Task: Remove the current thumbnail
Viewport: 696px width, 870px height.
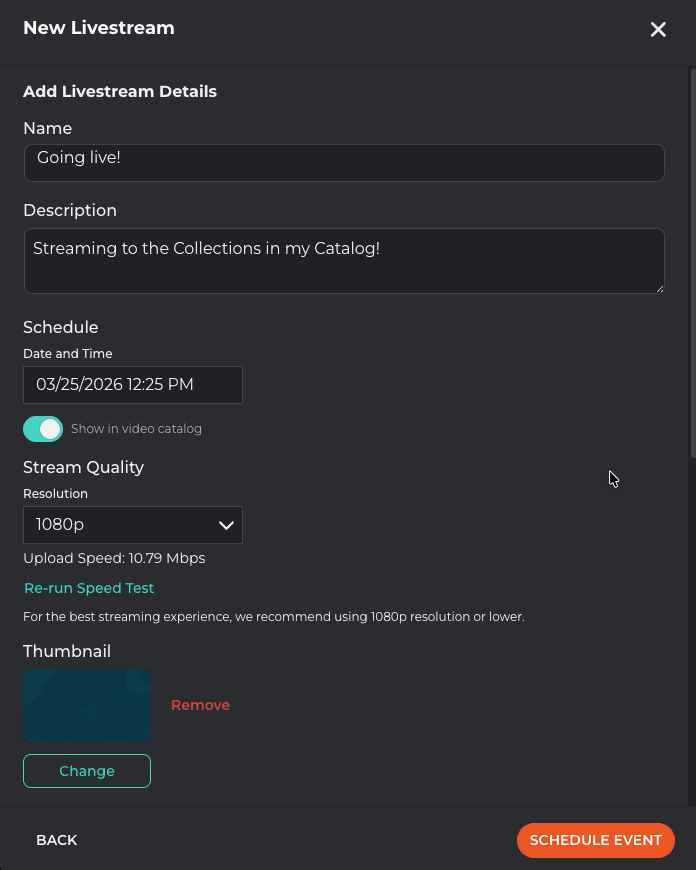Action: pos(200,705)
